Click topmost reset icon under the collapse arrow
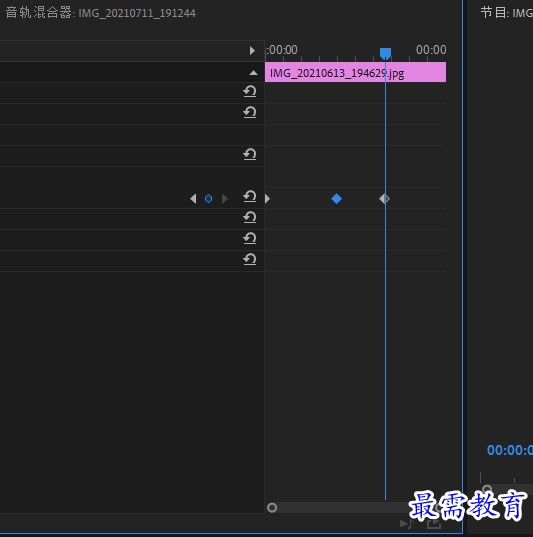533x537 pixels. point(250,91)
